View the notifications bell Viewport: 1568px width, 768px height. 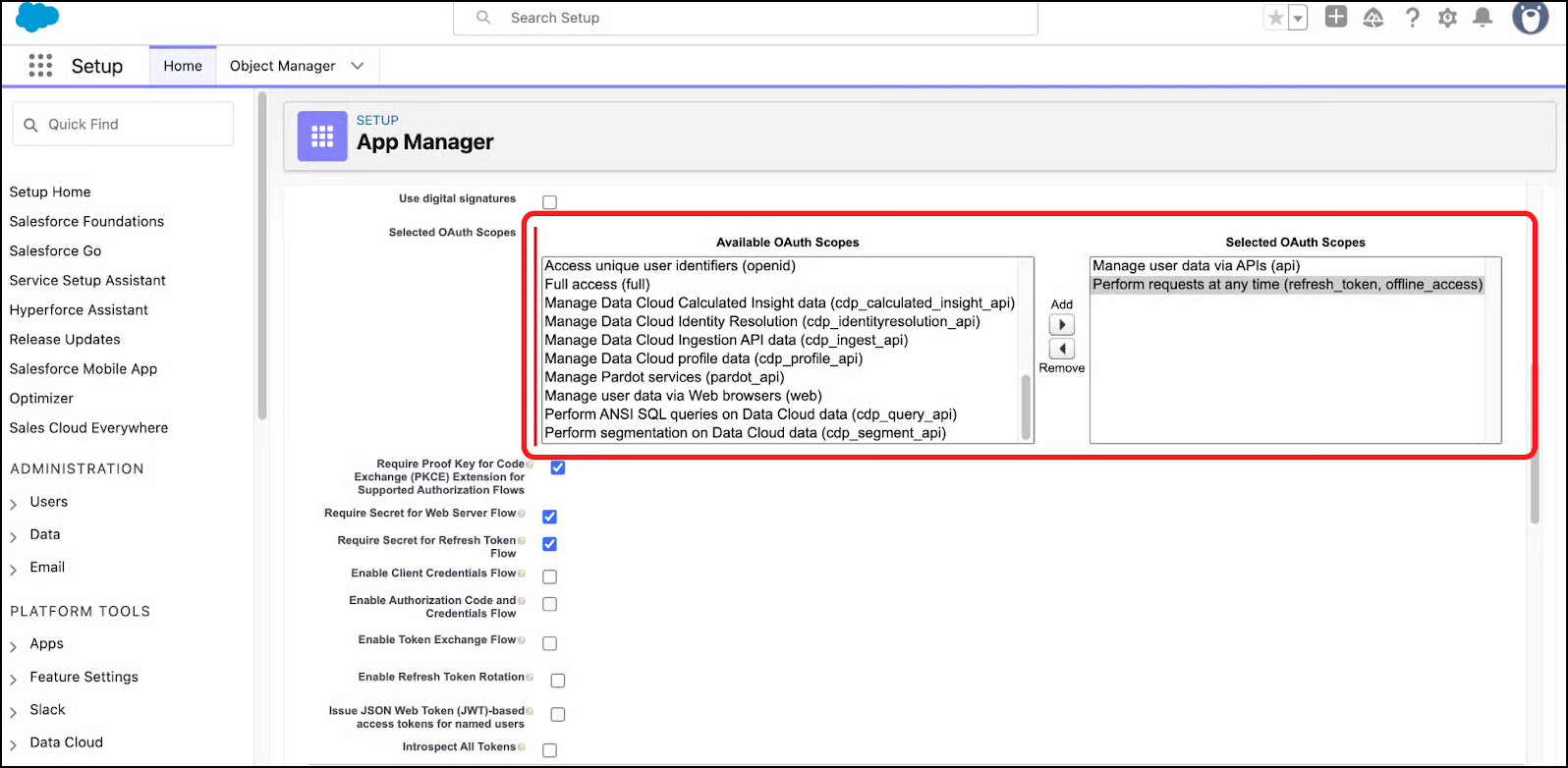point(1484,18)
